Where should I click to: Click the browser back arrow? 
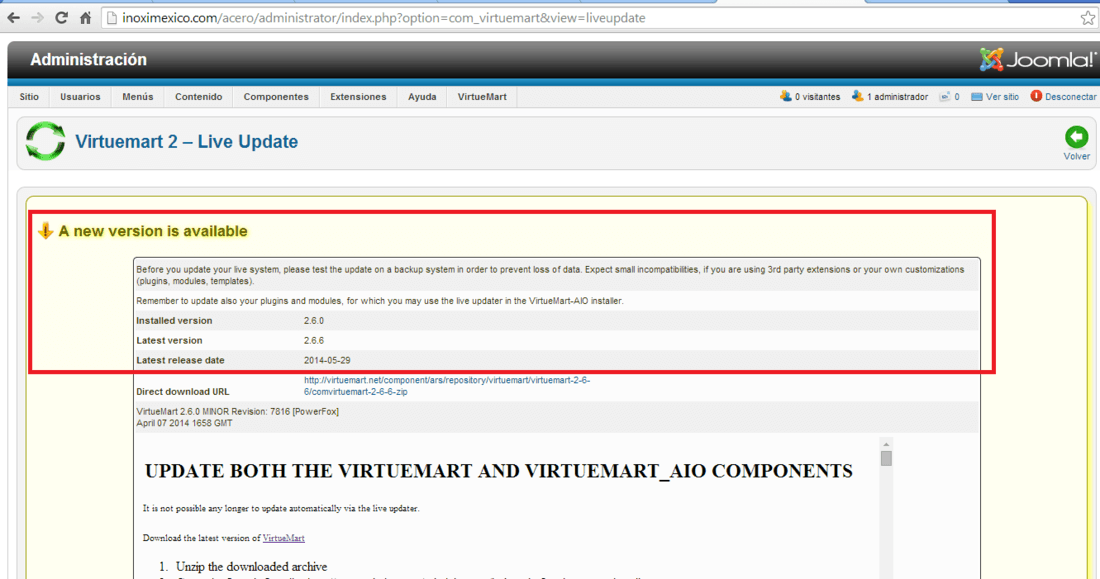pyautogui.click(x=13, y=18)
